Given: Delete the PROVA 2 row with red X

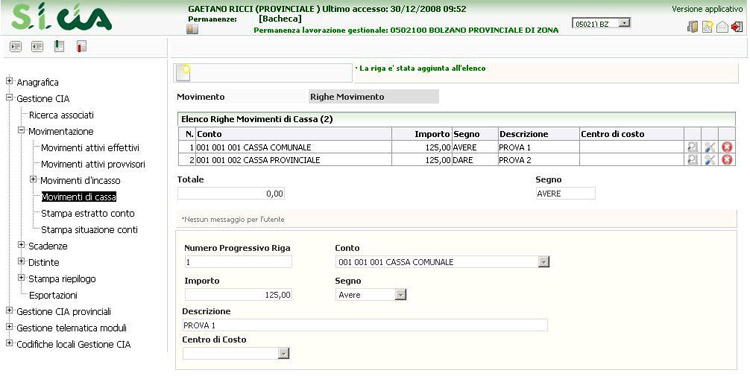Looking at the screenshot, I should tap(727, 160).
